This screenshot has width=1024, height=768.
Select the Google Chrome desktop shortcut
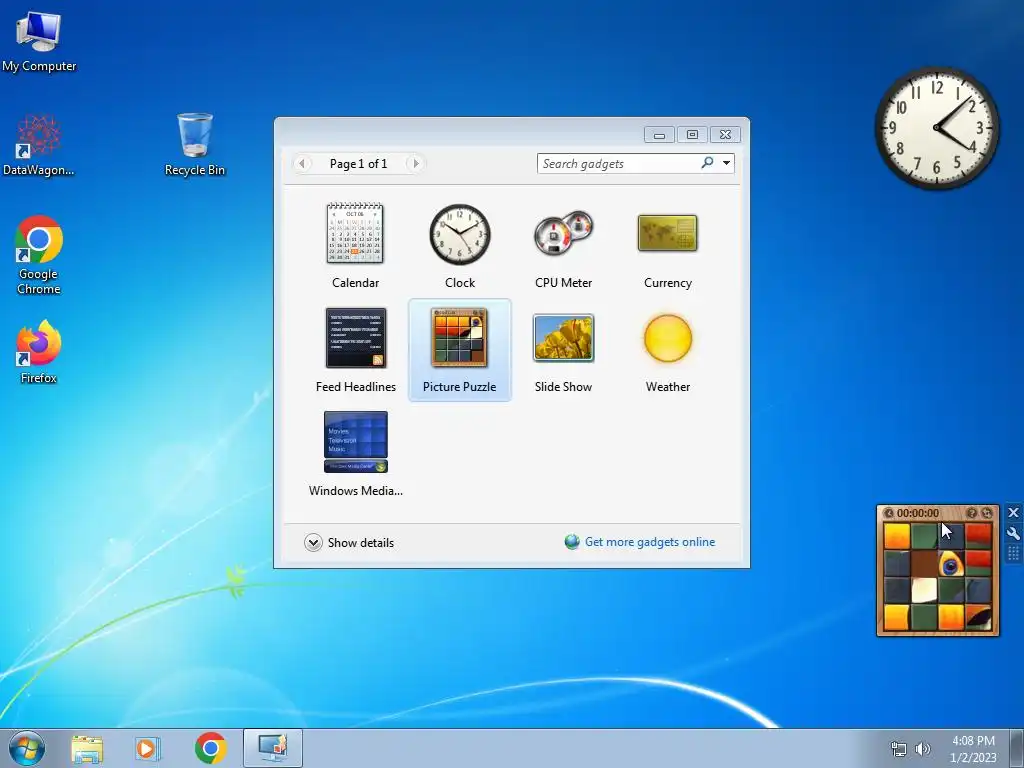pos(39,255)
